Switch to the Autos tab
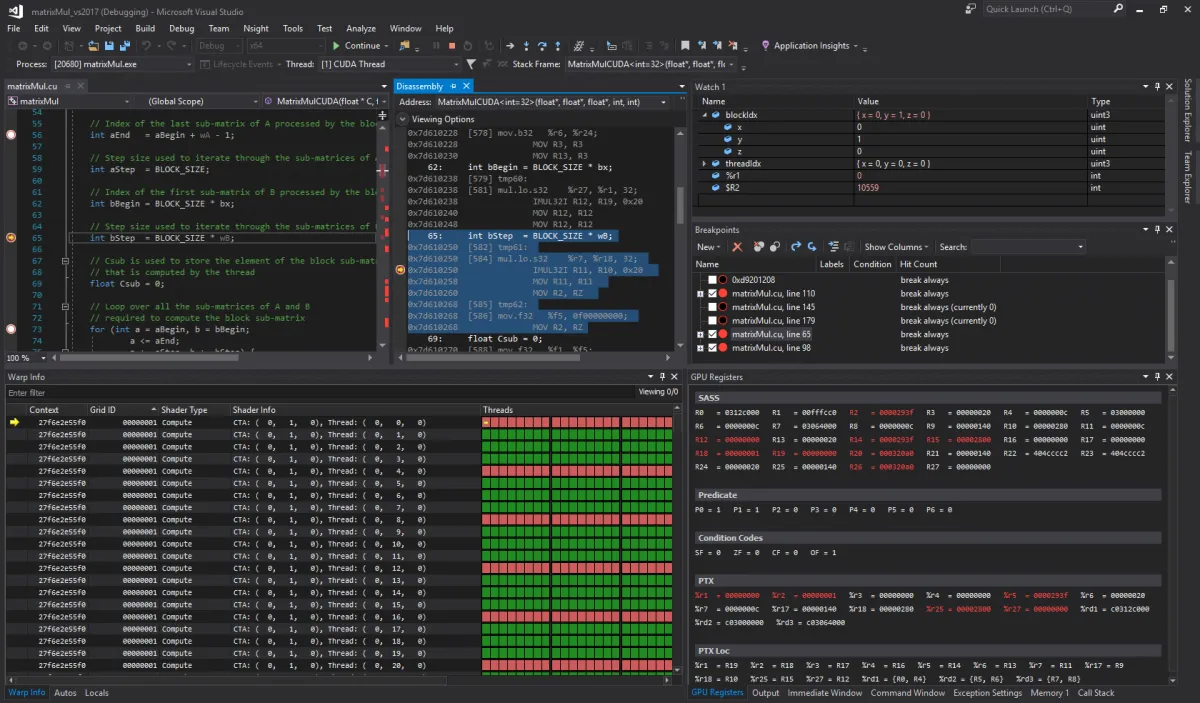 65,693
